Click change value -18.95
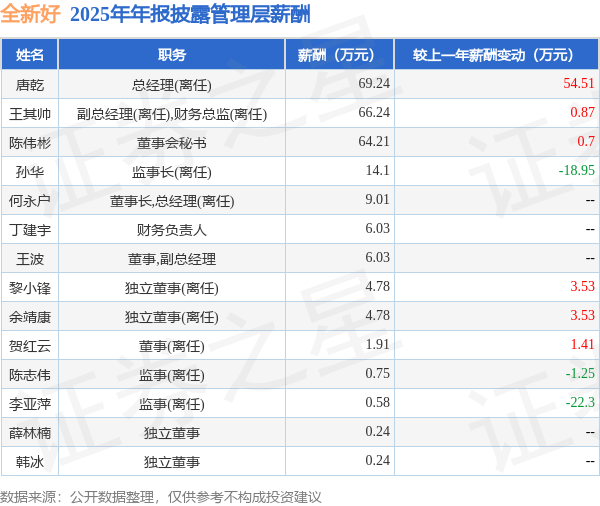 tap(577, 170)
